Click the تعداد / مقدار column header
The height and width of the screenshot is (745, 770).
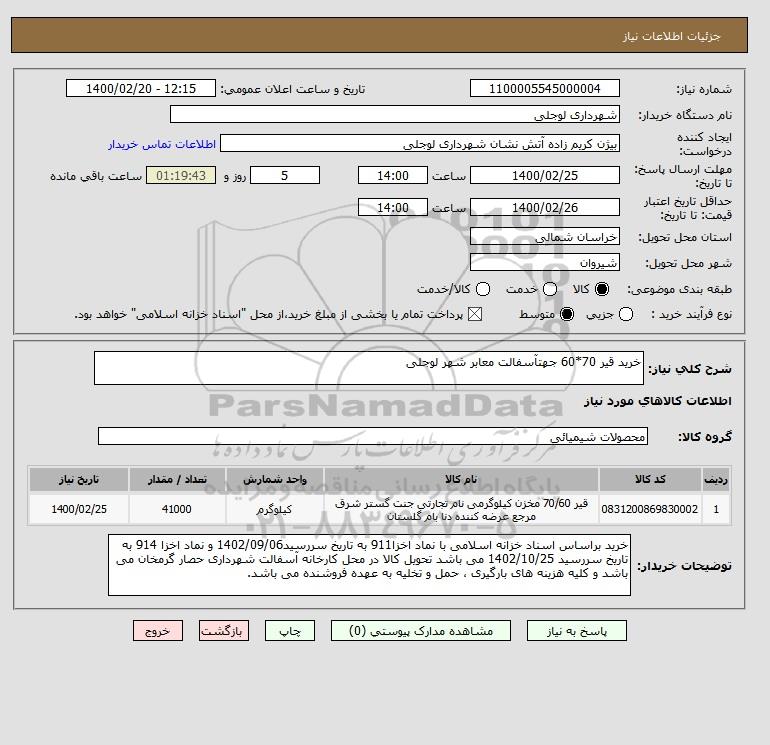point(177,479)
